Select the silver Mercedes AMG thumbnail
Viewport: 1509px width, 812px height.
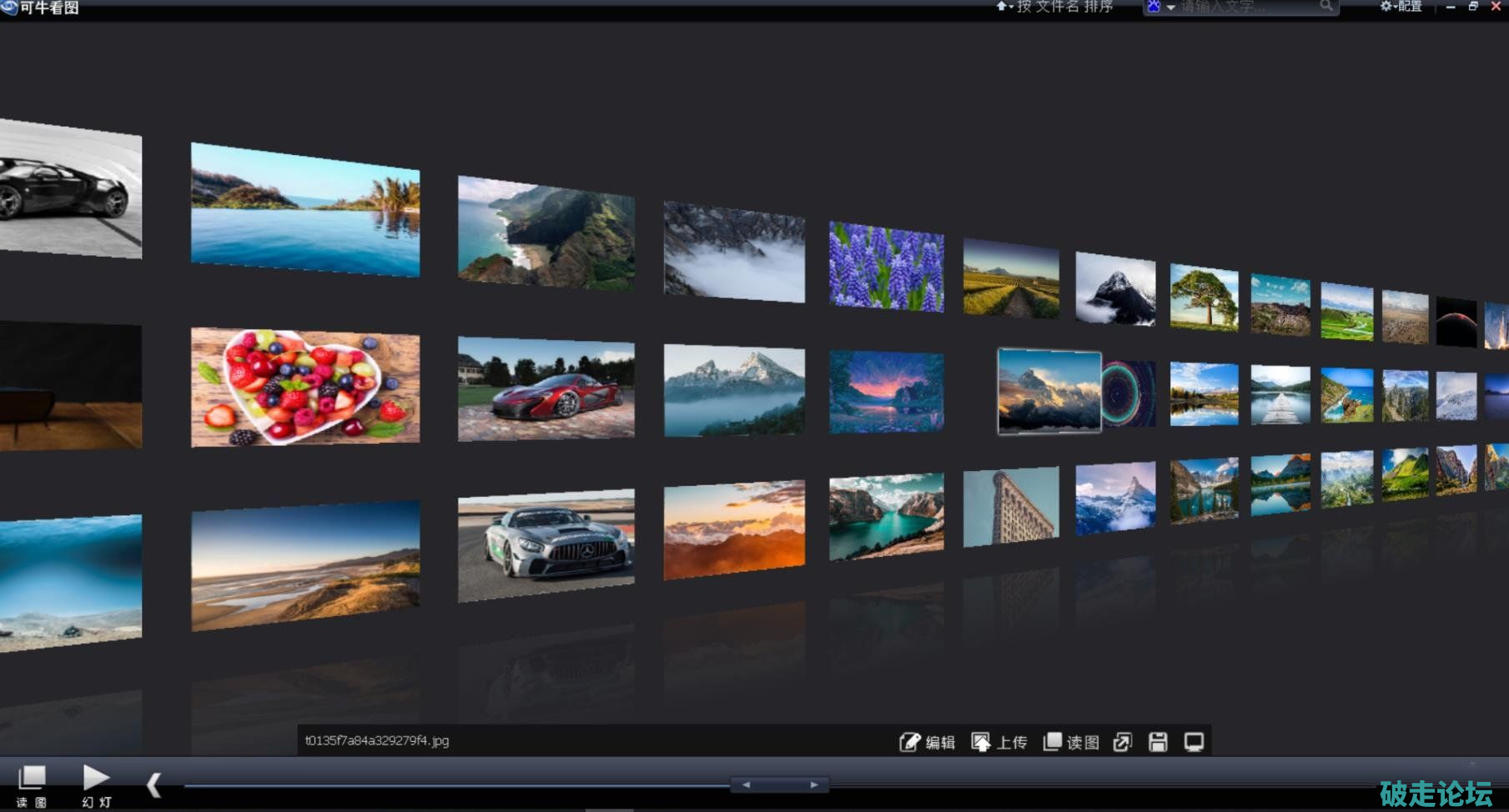coord(546,544)
